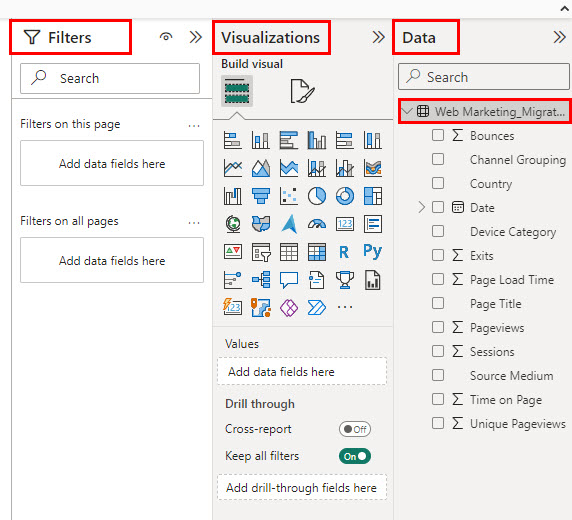Select the Power Apps visual
572x520 pixels.
pyautogui.click(x=289, y=307)
